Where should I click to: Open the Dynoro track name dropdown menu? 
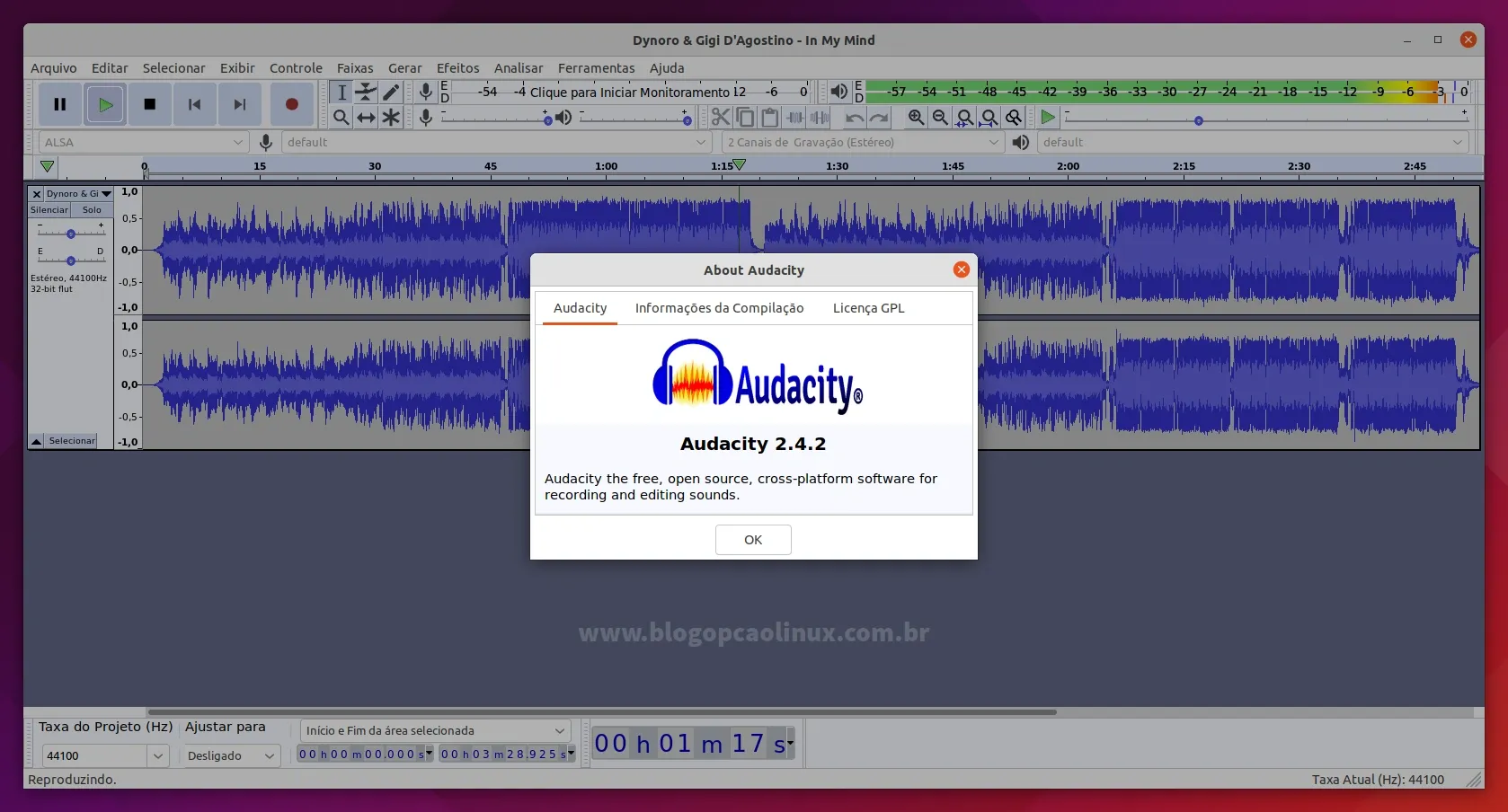coord(79,193)
